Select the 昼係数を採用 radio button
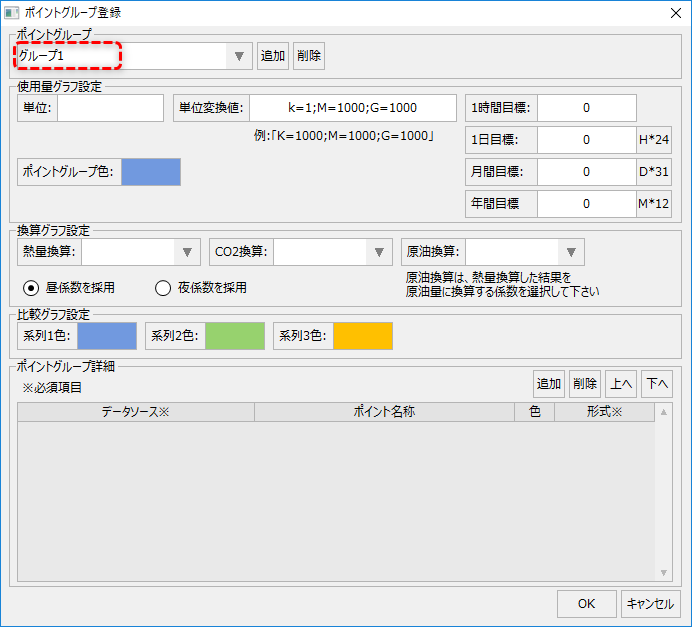 coord(31,288)
